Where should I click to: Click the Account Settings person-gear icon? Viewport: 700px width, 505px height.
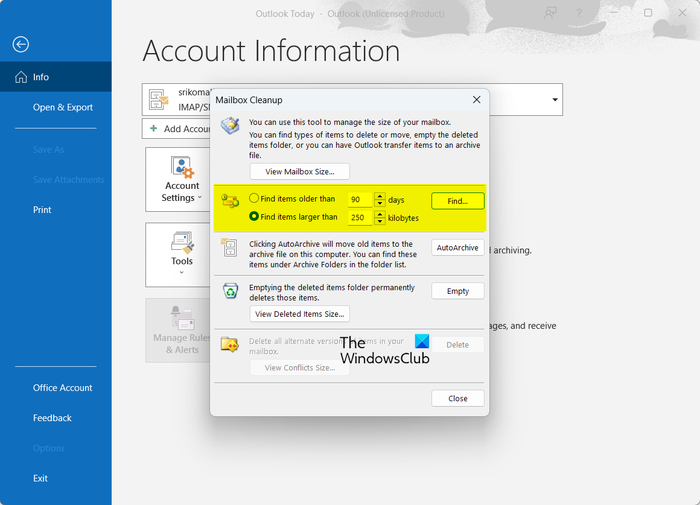tap(182, 167)
